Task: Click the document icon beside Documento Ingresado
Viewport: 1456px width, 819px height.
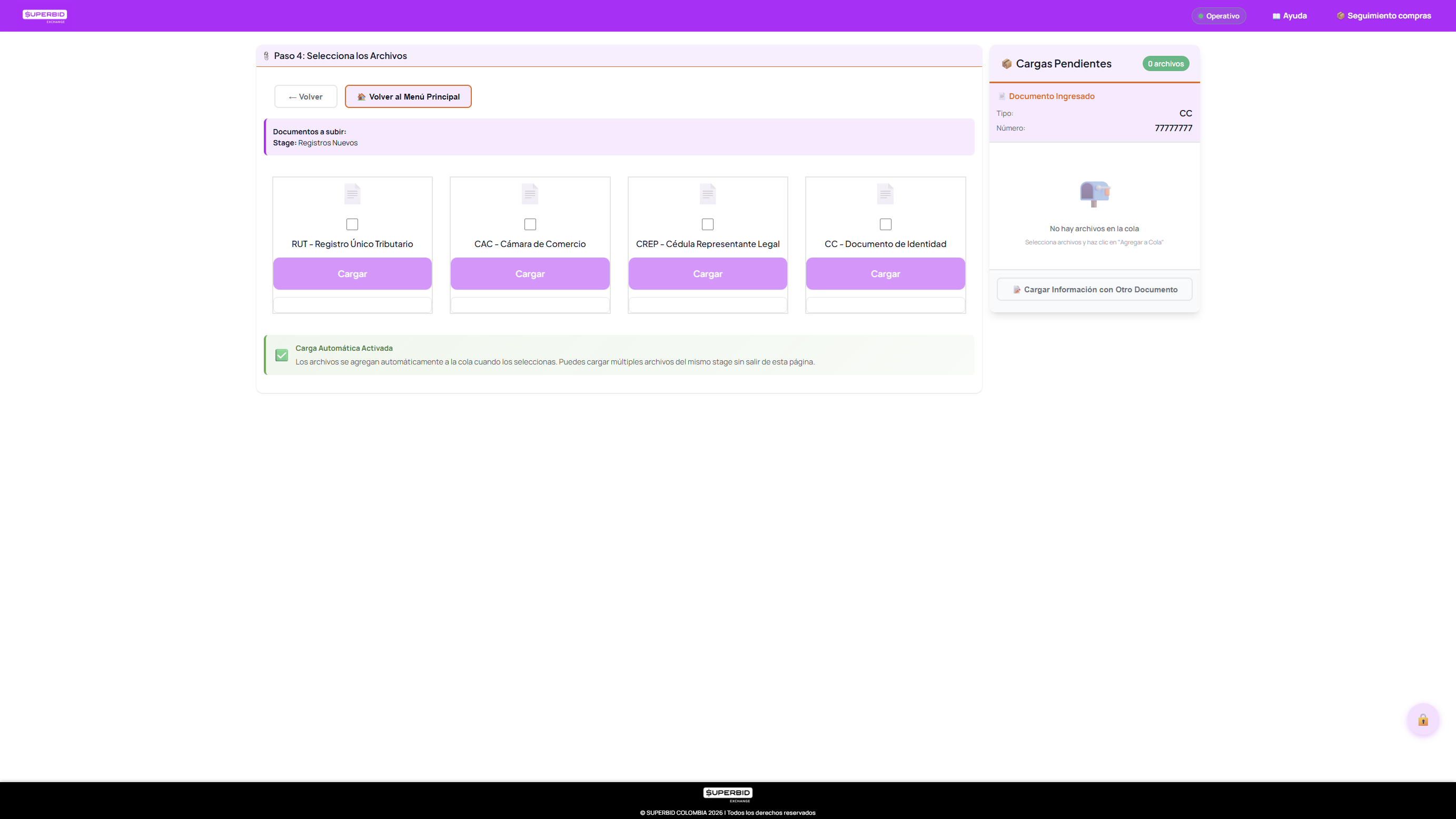Action: coord(1001,95)
